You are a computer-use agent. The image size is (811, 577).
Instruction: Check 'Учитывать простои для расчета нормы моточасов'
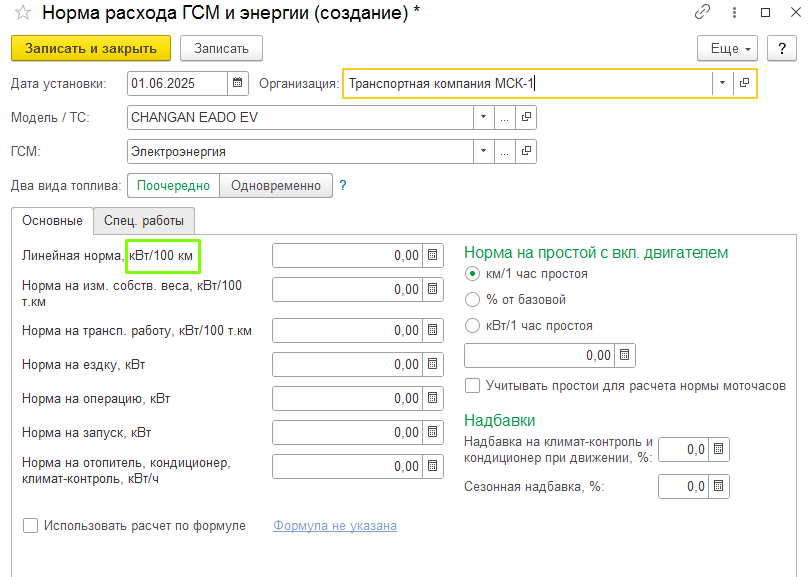[473, 385]
